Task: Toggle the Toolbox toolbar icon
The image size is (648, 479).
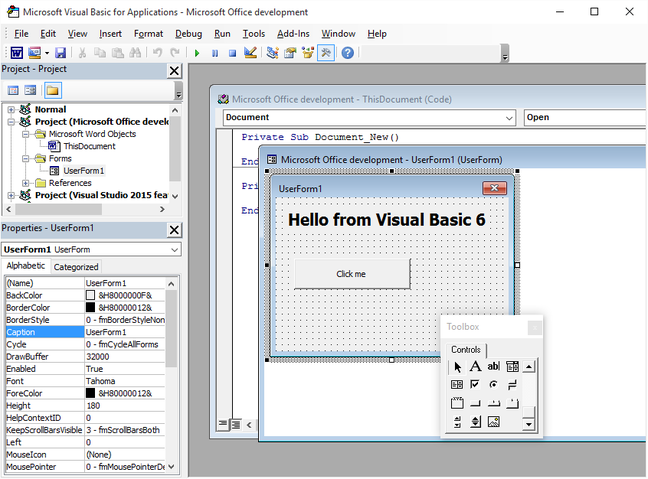Action: click(326, 53)
